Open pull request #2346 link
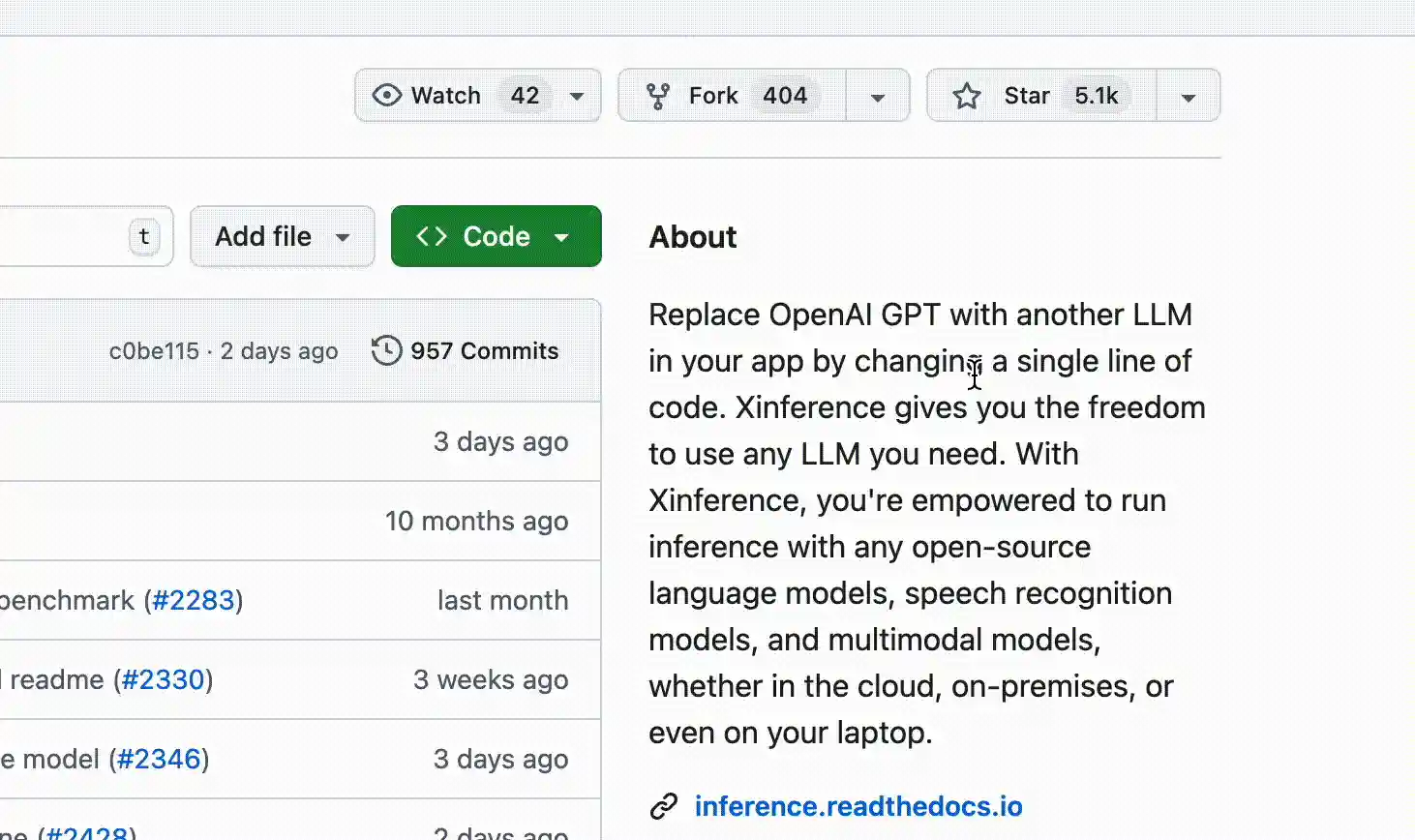The image size is (1415, 840). pos(159,759)
